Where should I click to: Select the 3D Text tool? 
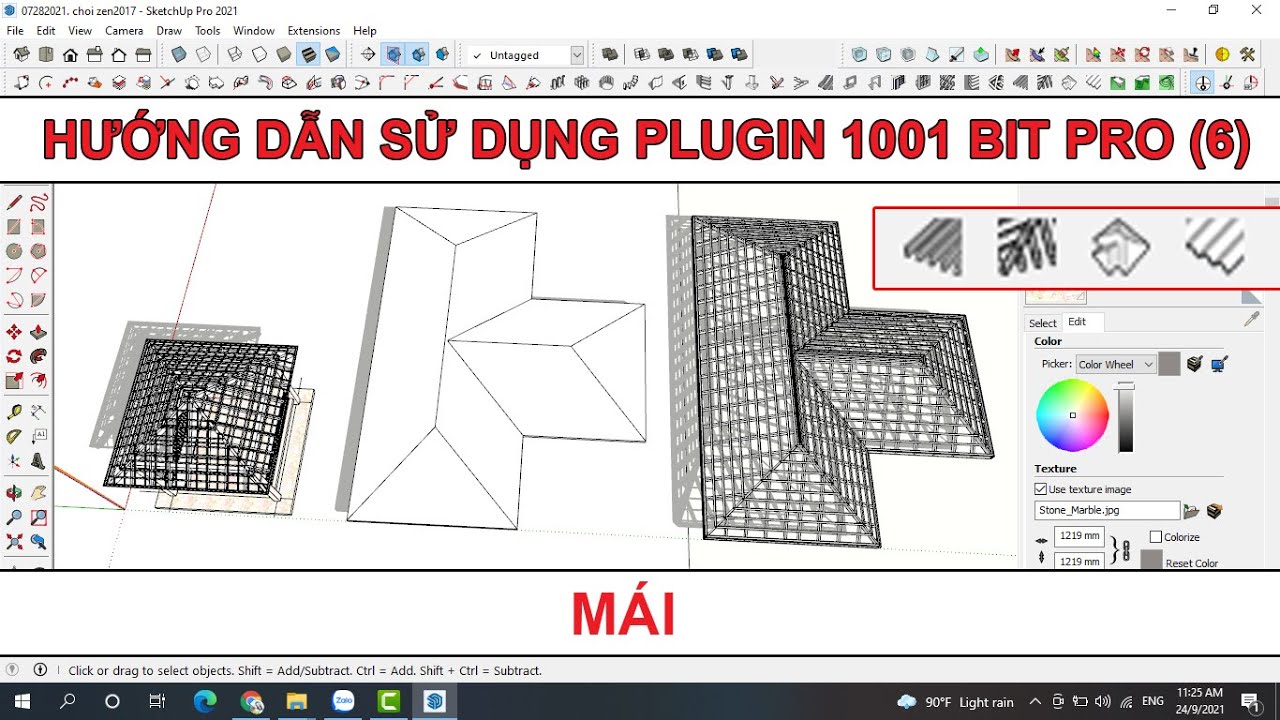point(38,462)
